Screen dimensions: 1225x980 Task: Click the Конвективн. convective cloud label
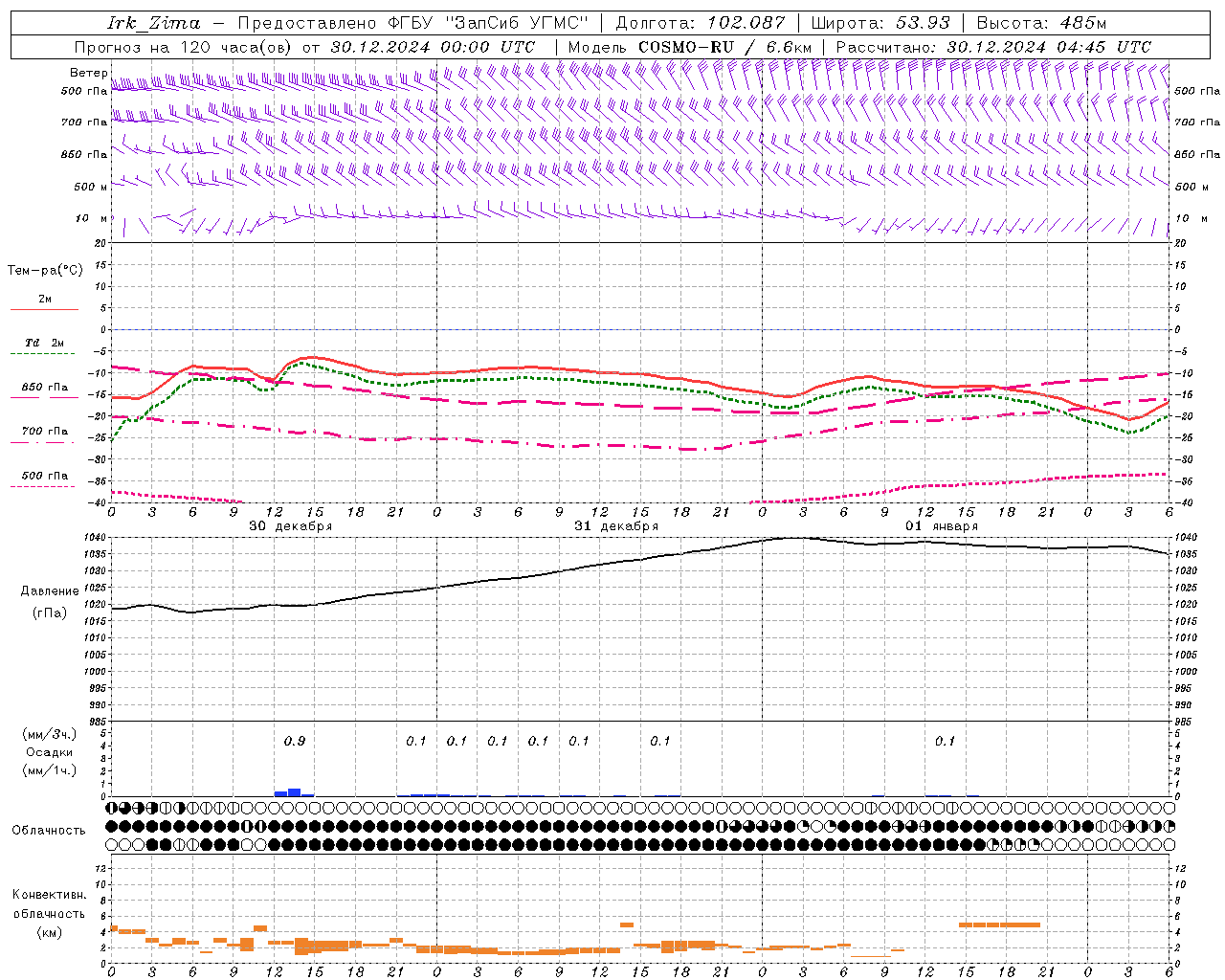tap(50, 895)
